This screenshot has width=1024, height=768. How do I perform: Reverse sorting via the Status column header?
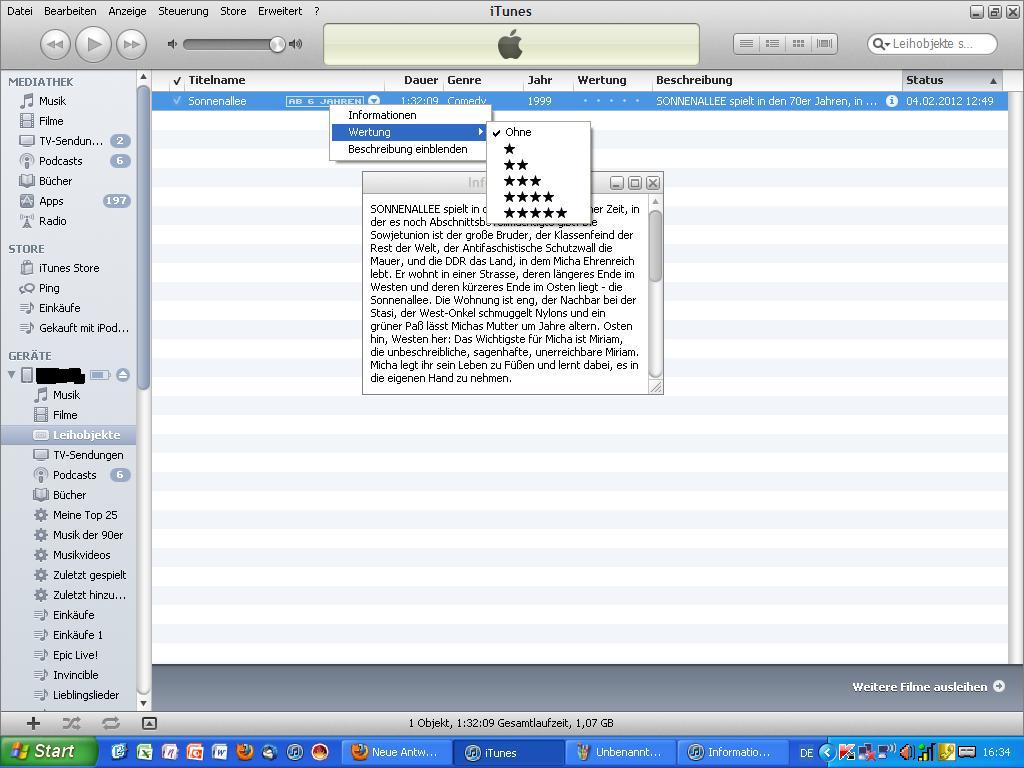point(952,80)
